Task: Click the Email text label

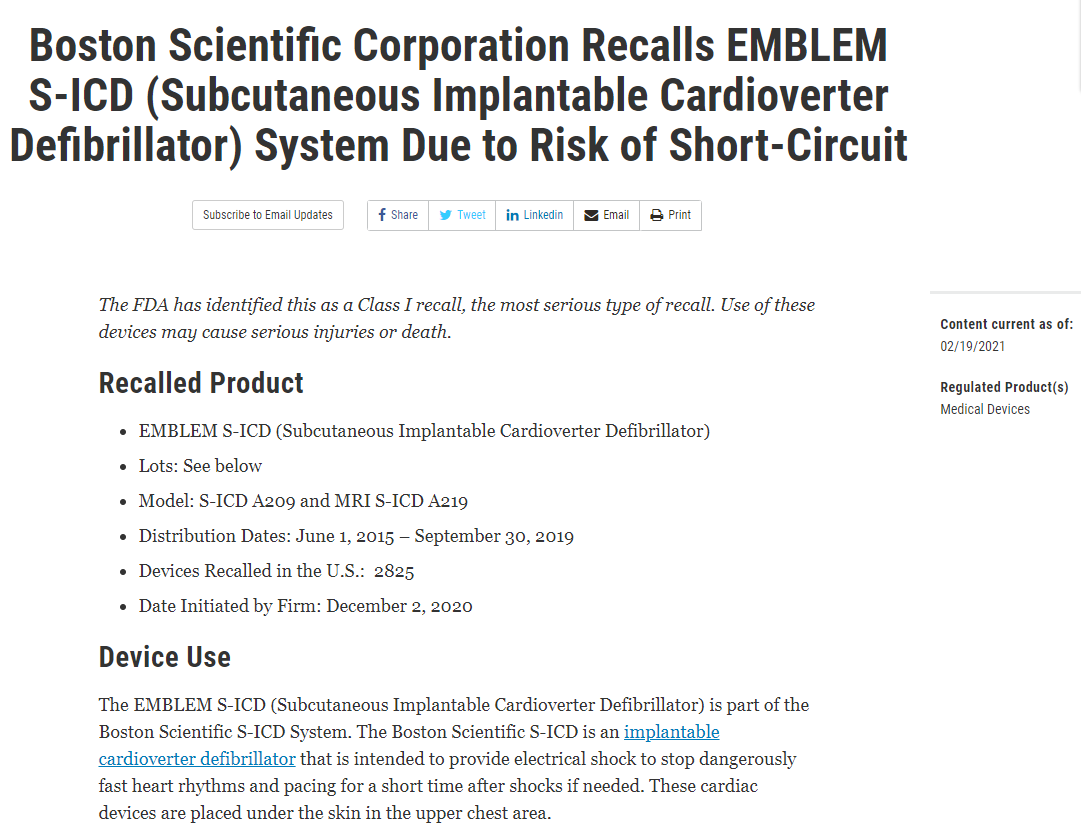Action: [616, 215]
